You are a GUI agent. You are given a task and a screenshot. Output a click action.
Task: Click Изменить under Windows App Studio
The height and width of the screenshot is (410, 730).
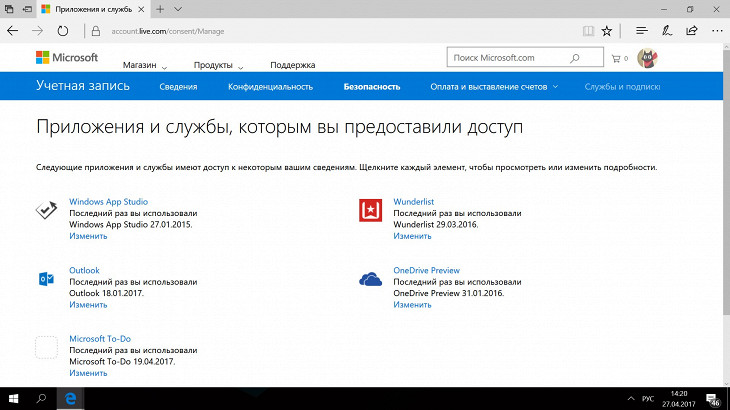click(x=88, y=236)
